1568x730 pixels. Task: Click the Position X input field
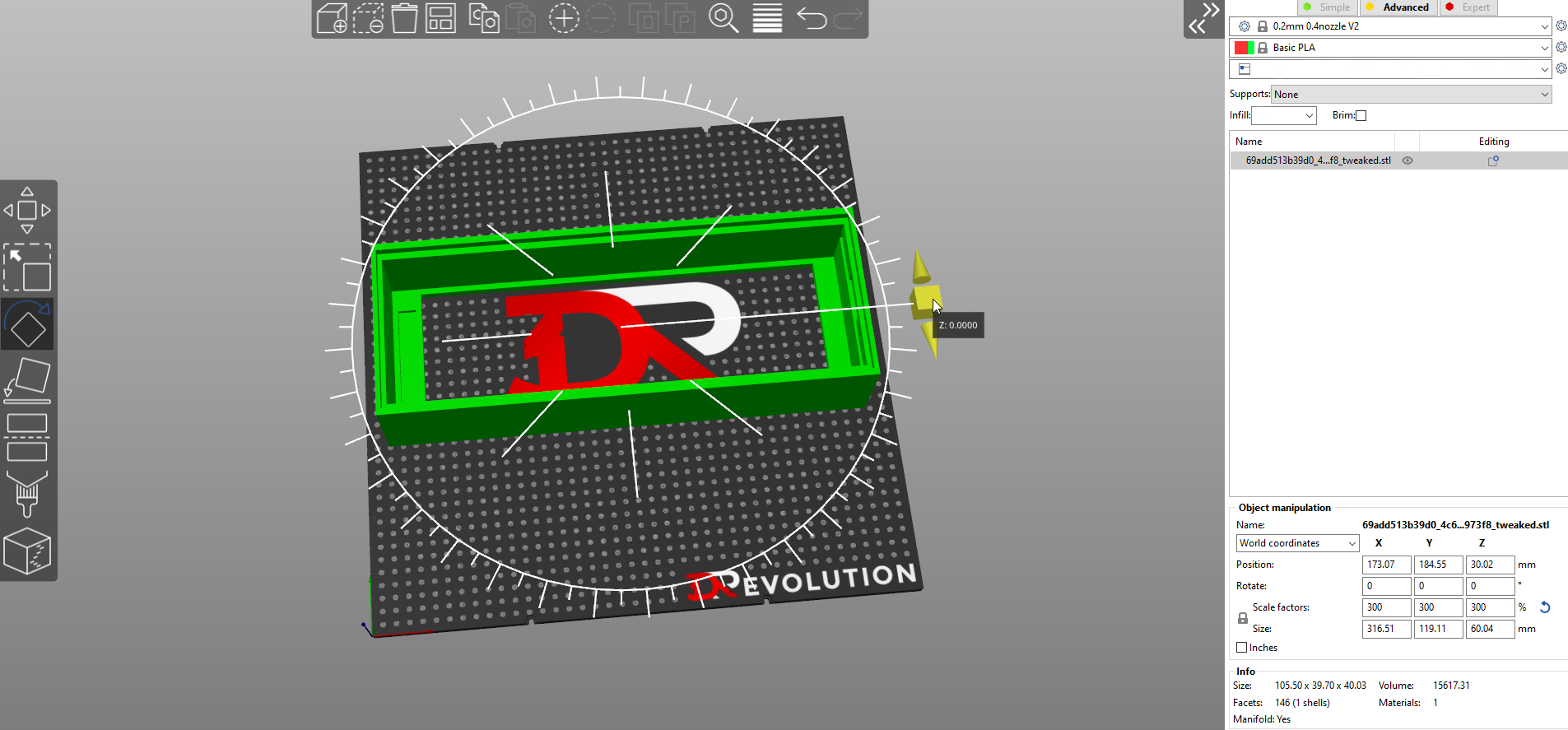click(x=1386, y=565)
